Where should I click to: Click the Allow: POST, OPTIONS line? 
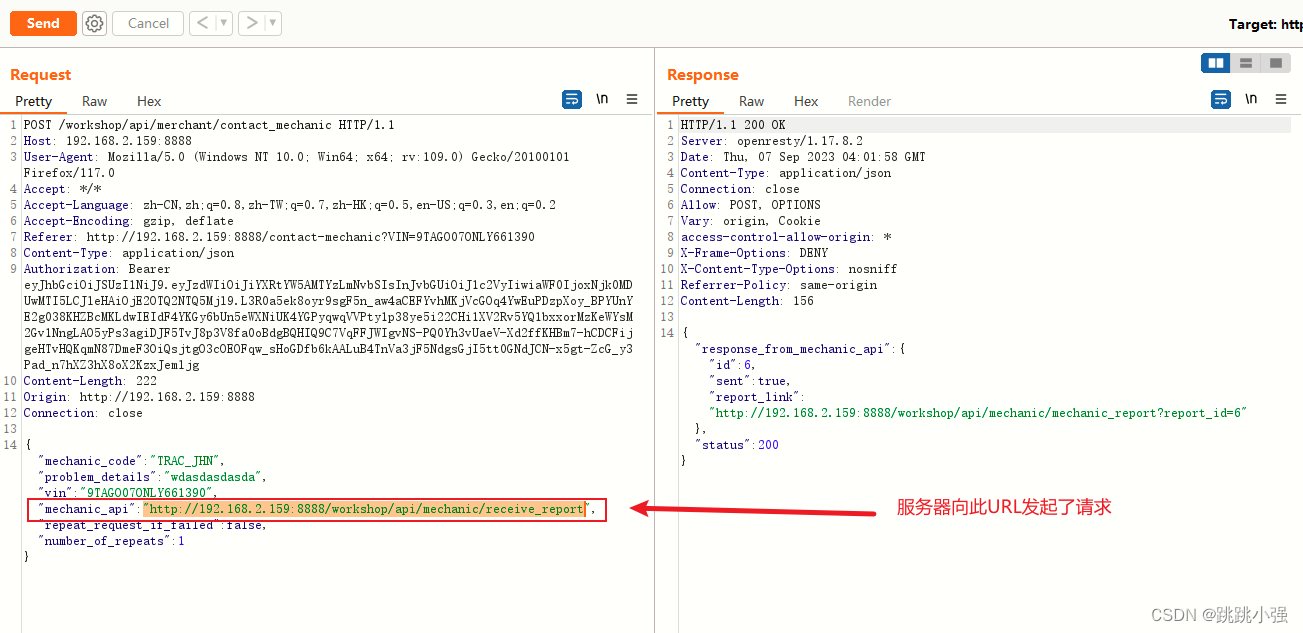click(x=750, y=205)
